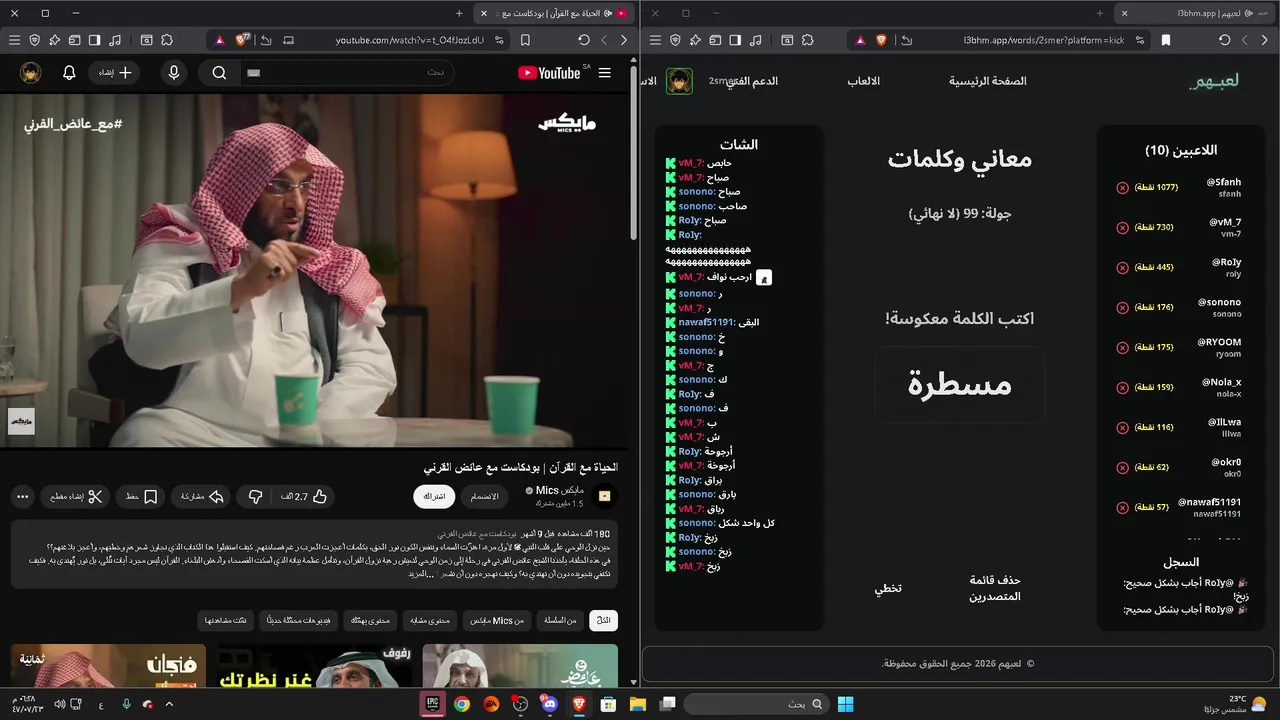Toggle sidebar panel in YouTube browser window
The width and height of the screenshot is (1280, 720).
pyautogui.click(x=94, y=40)
